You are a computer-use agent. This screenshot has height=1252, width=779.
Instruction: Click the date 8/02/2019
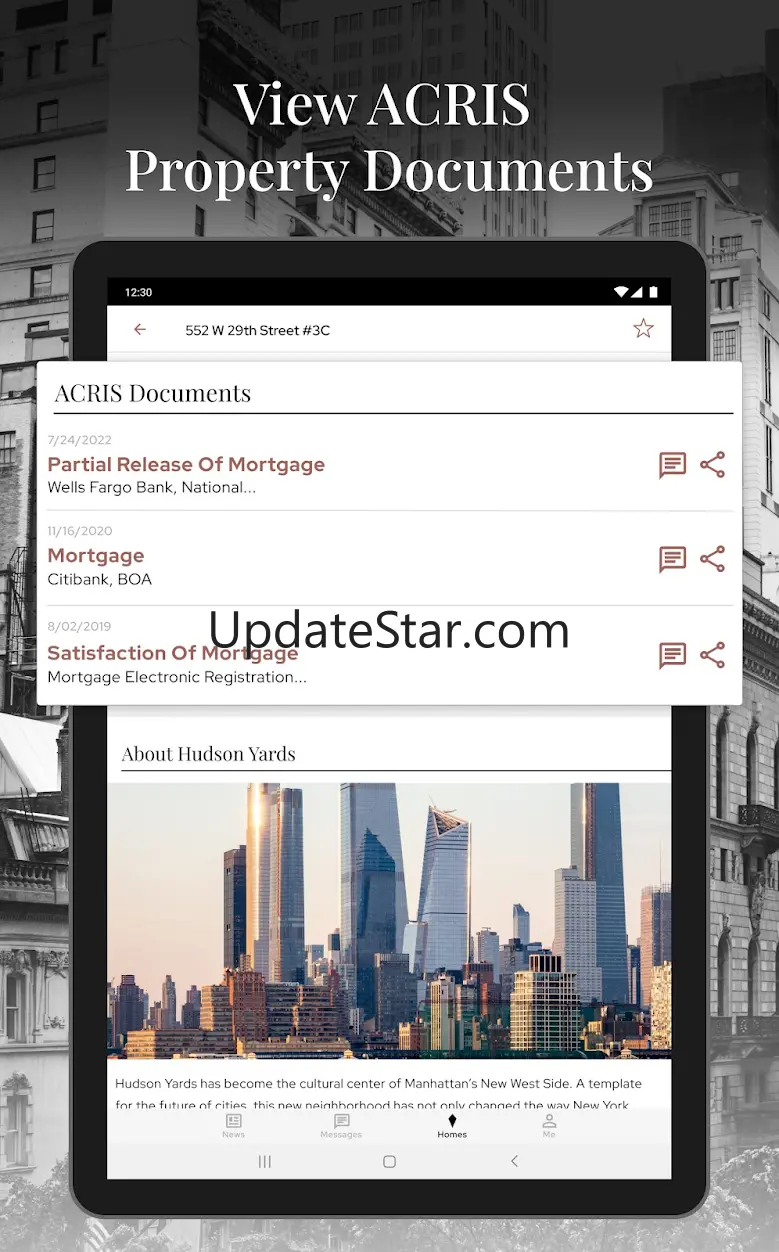[x=79, y=627]
